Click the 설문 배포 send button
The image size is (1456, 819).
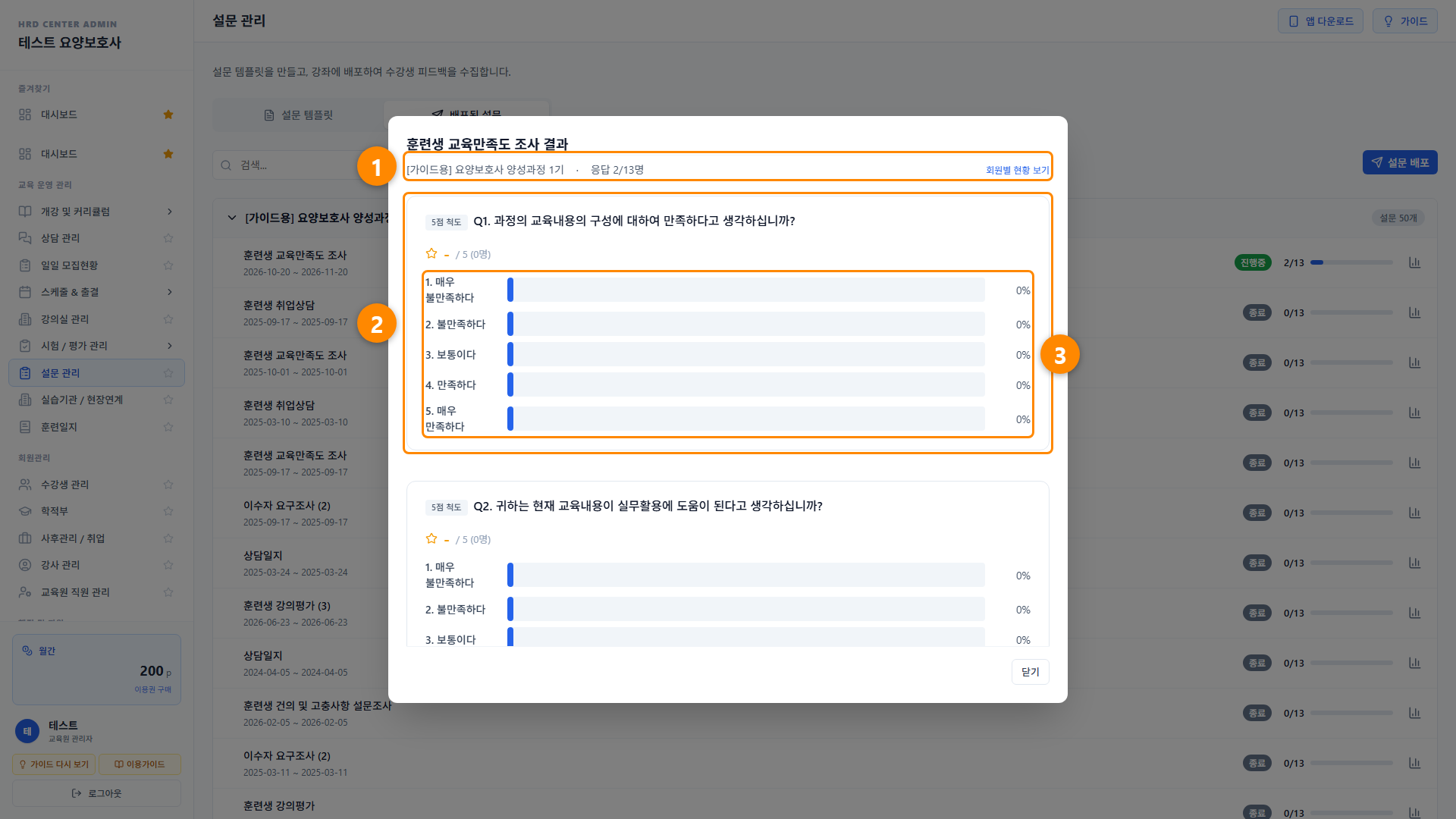(x=1400, y=162)
